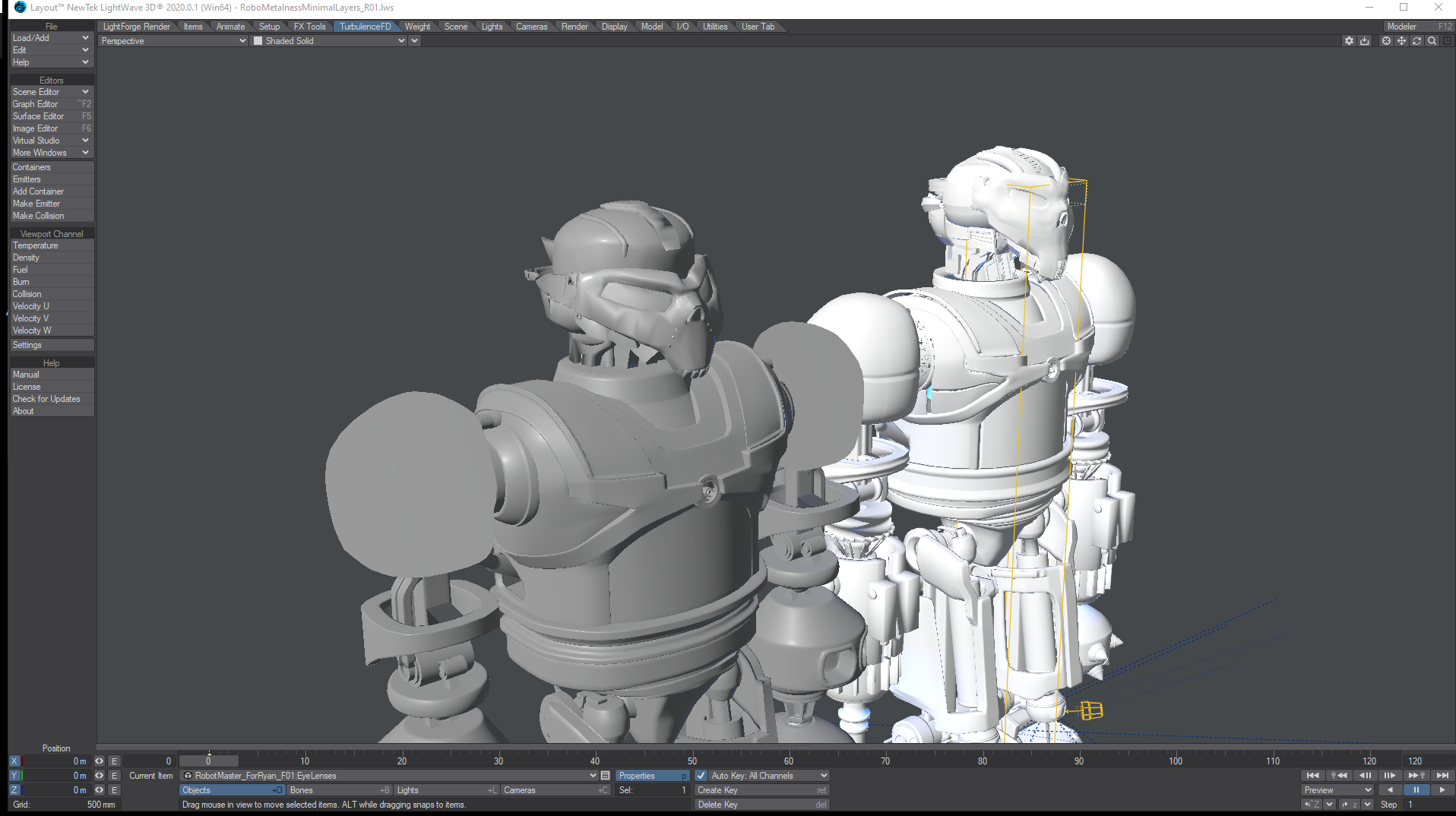Image resolution: width=1456 pixels, height=816 pixels.
Task: Click the Create Key button
Action: tap(761, 790)
